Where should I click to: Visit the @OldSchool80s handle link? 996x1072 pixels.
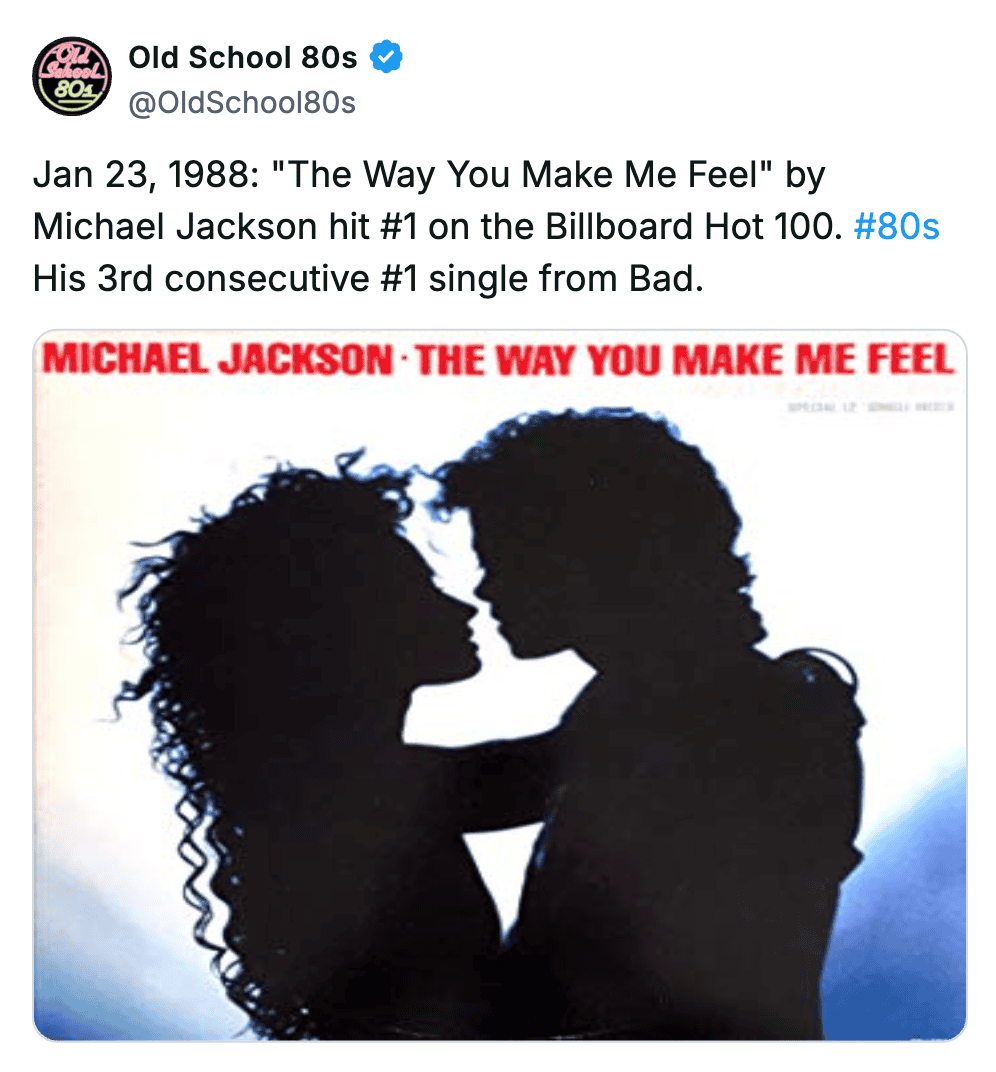[x=242, y=103]
